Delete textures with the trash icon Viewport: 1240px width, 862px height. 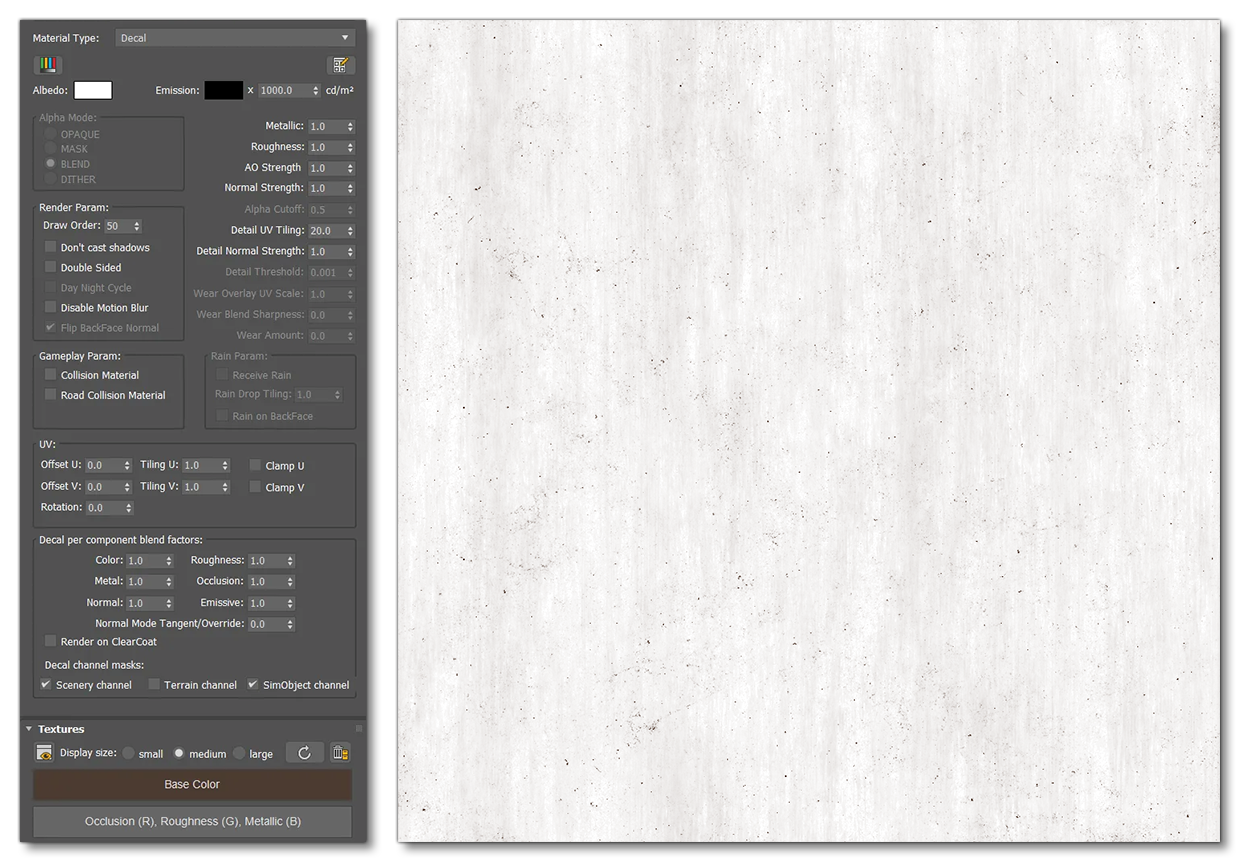(338, 752)
